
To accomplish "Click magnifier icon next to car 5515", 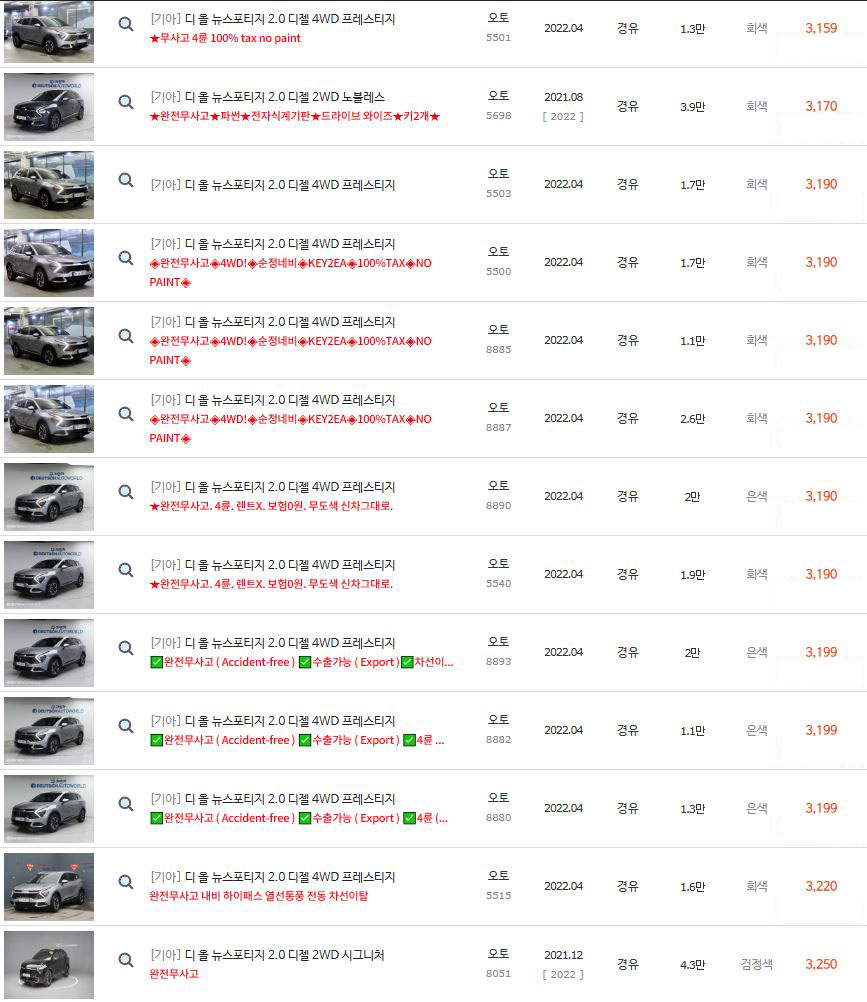I will (x=126, y=882).
